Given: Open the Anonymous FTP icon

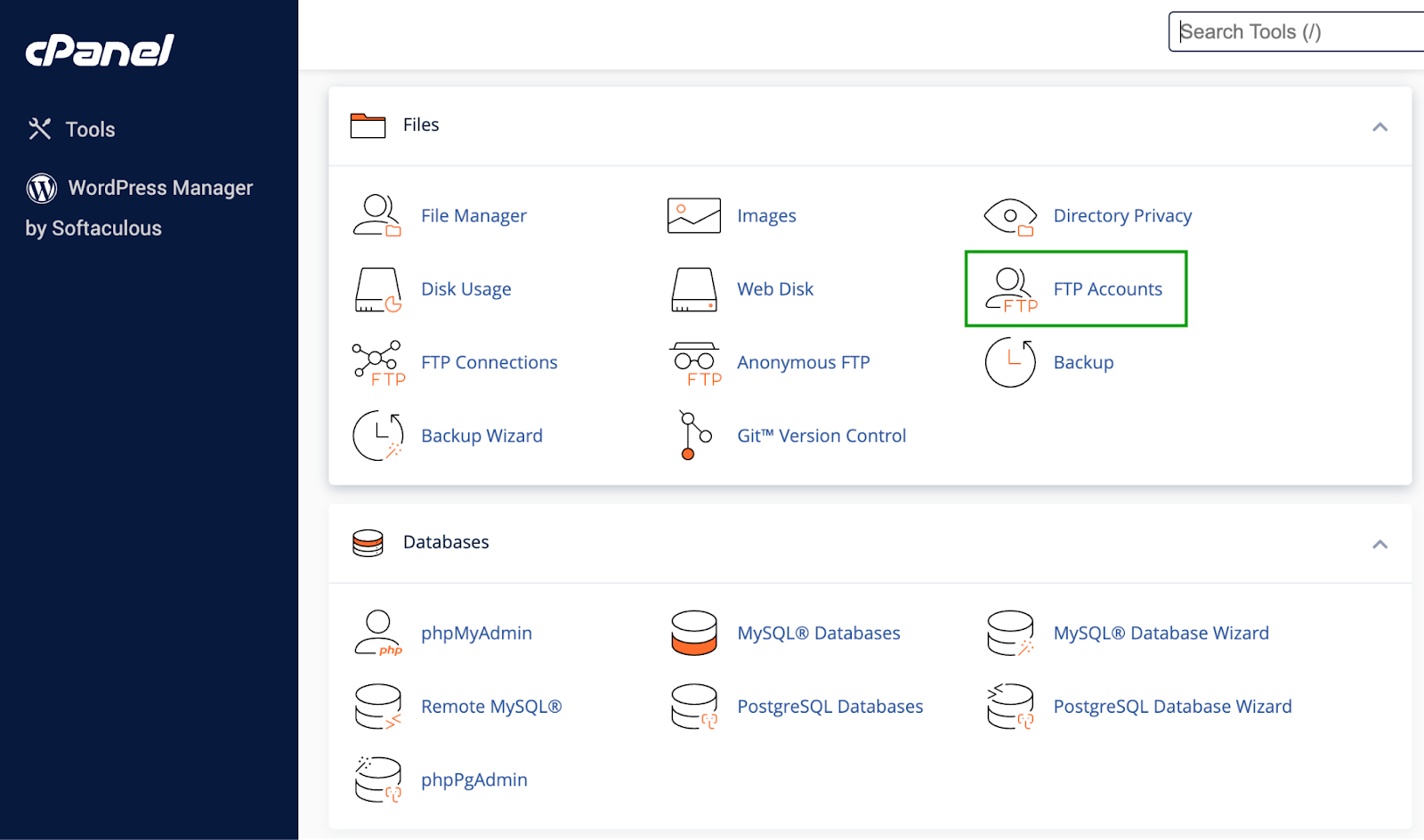Looking at the screenshot, I should point(695,362).
